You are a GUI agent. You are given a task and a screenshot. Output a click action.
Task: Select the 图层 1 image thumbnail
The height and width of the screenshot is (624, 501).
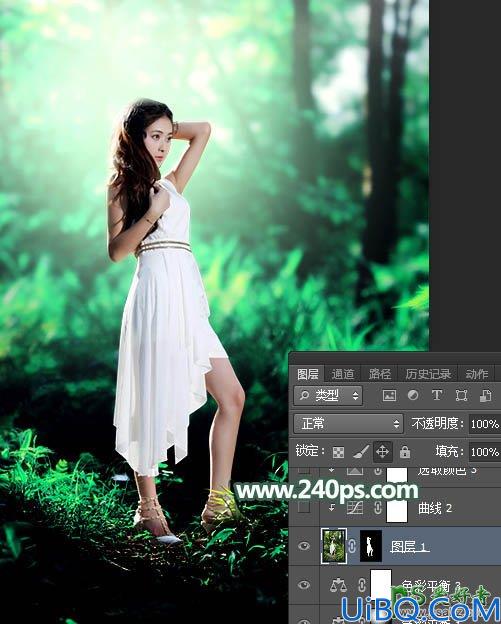pyautogui.click(x=334, y=546)
